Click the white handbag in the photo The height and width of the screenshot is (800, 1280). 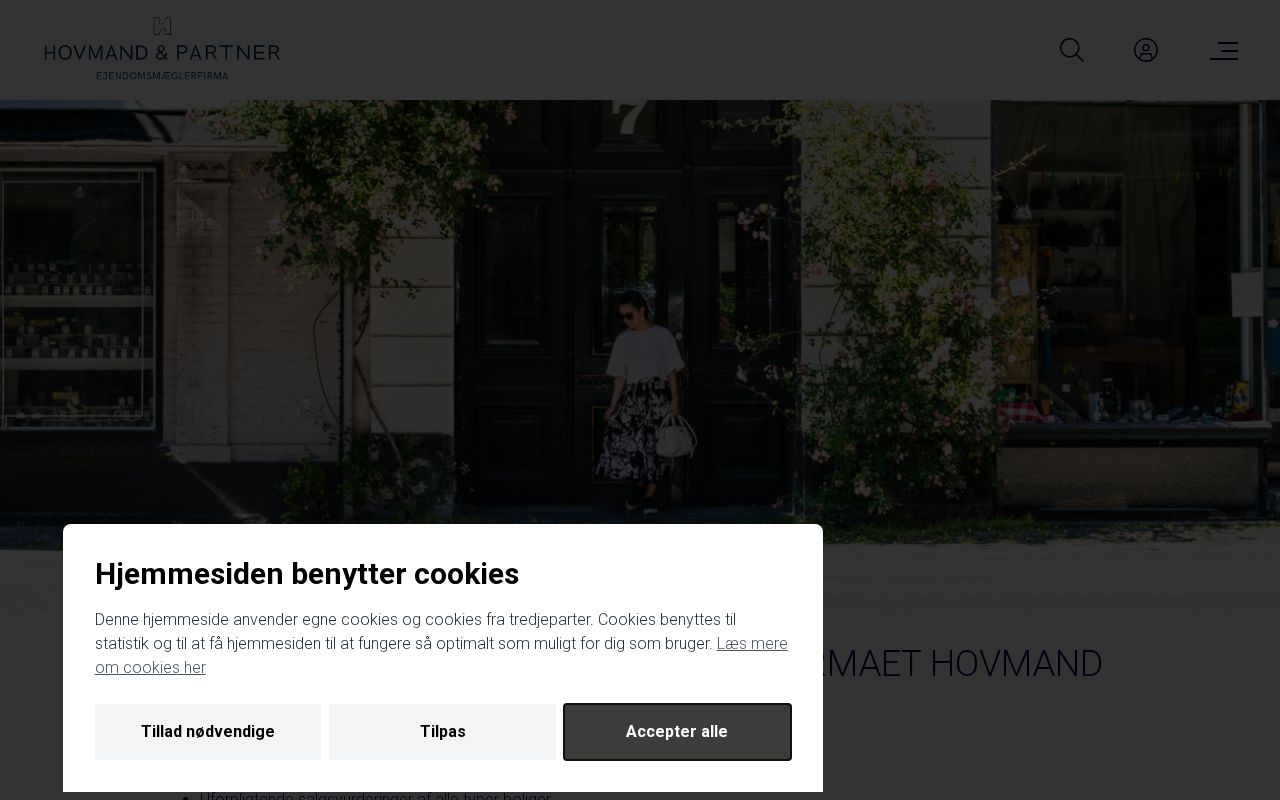676,436
